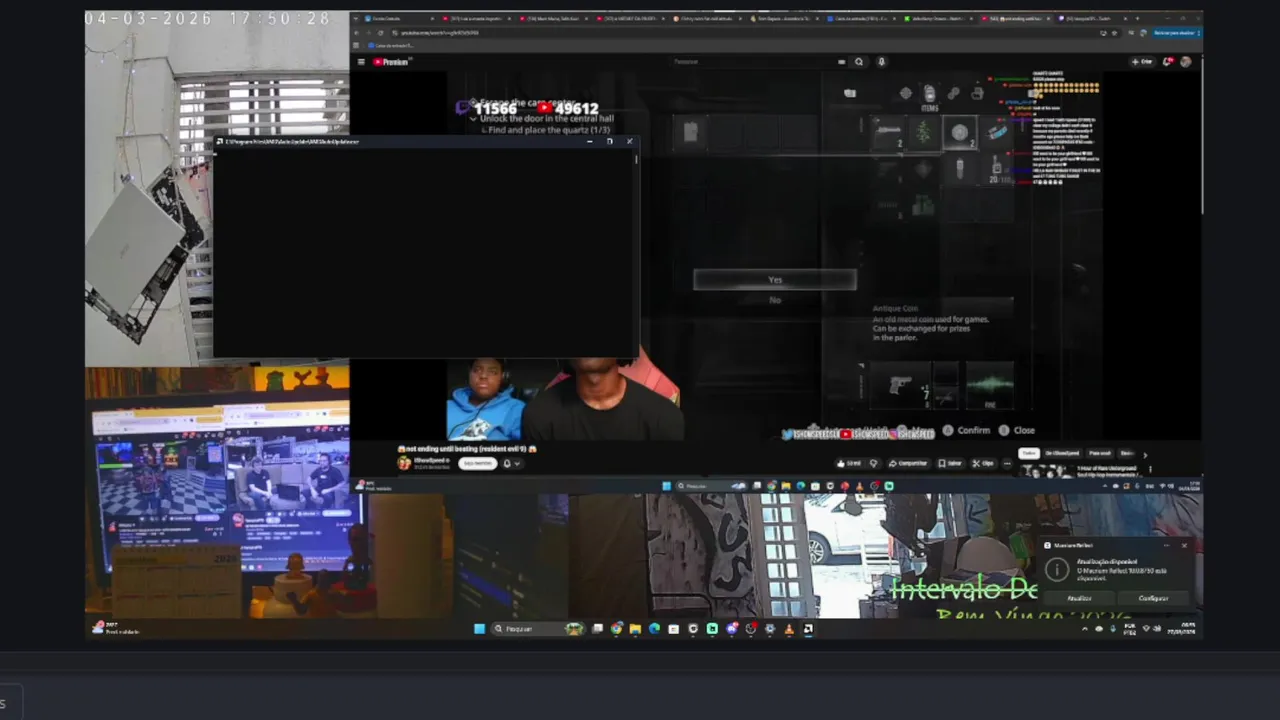Screen dimensions: 1280x720
Task: Expand hidden system tray icons chevron
Action: pyautogui.click(x=1085, y=628)
